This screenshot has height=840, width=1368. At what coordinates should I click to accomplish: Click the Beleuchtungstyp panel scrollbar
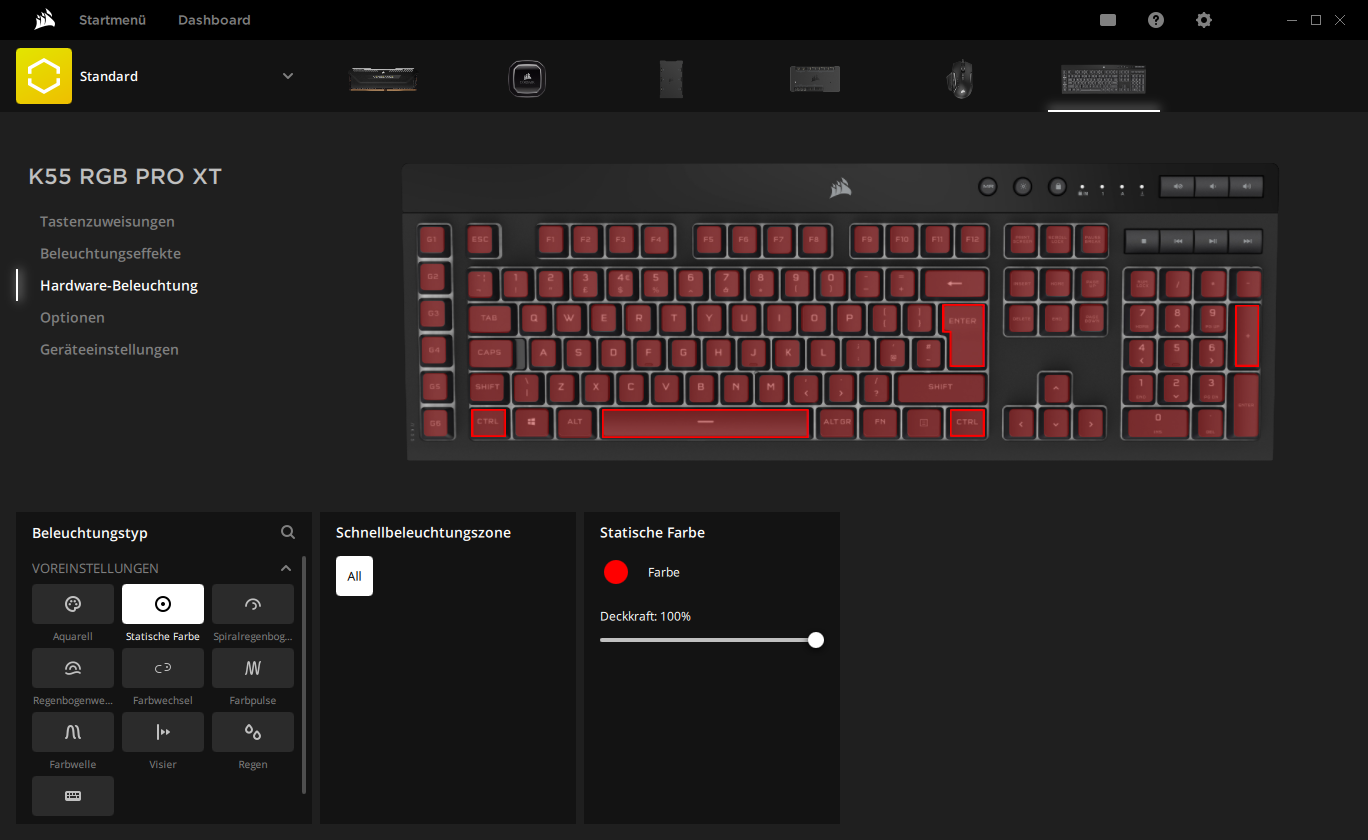tap(303, 675)
